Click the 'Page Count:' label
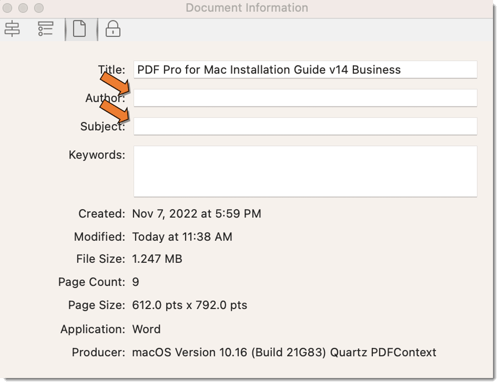The height and width of the screenshot is (385, 500). pos(92,282)
